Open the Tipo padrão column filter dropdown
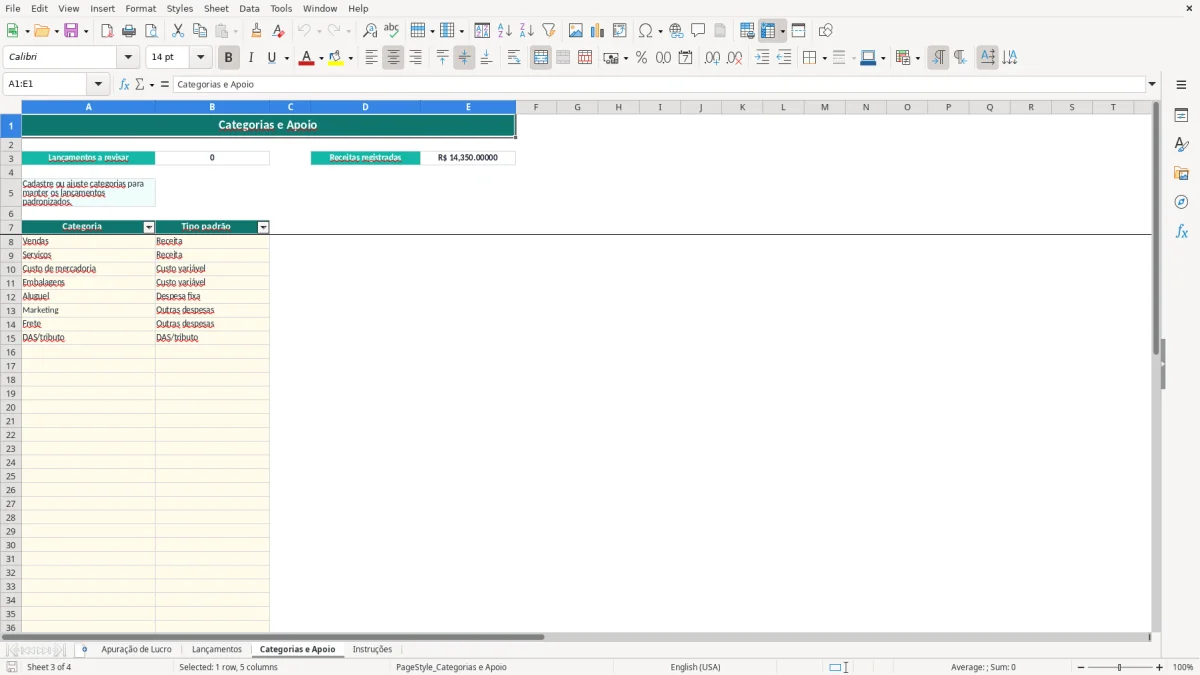Image resolution: width=1200 pixels, height=675 pixels. tap(264, 228)
